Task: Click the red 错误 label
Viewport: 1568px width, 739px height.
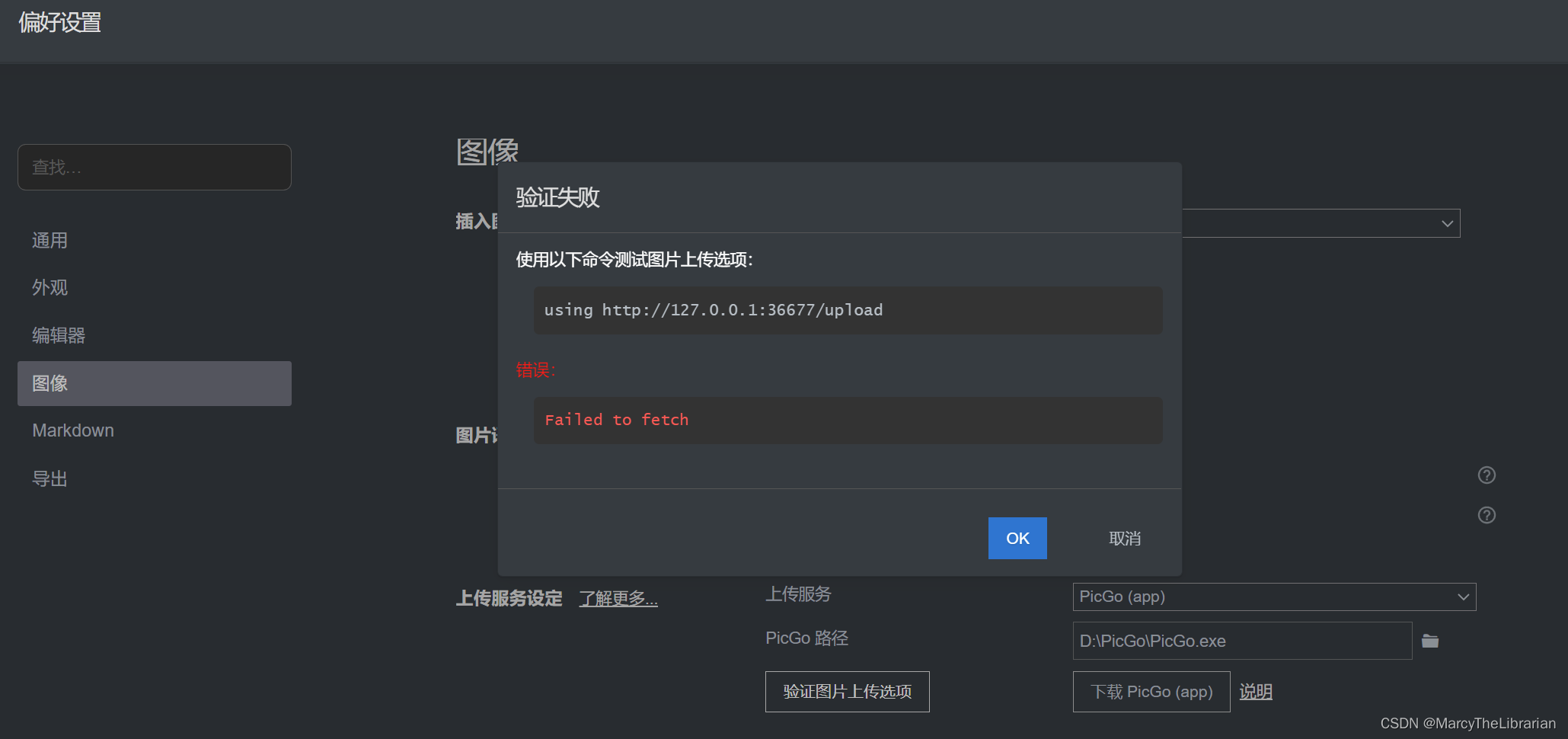Action: point(535,370)
